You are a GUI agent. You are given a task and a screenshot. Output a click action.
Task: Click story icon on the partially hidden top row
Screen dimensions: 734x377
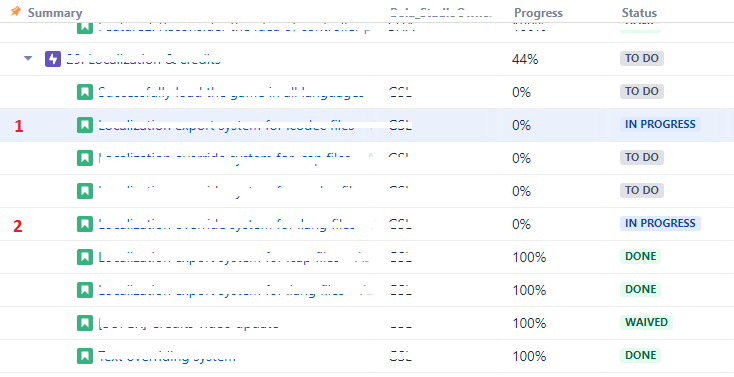(85, 28)
